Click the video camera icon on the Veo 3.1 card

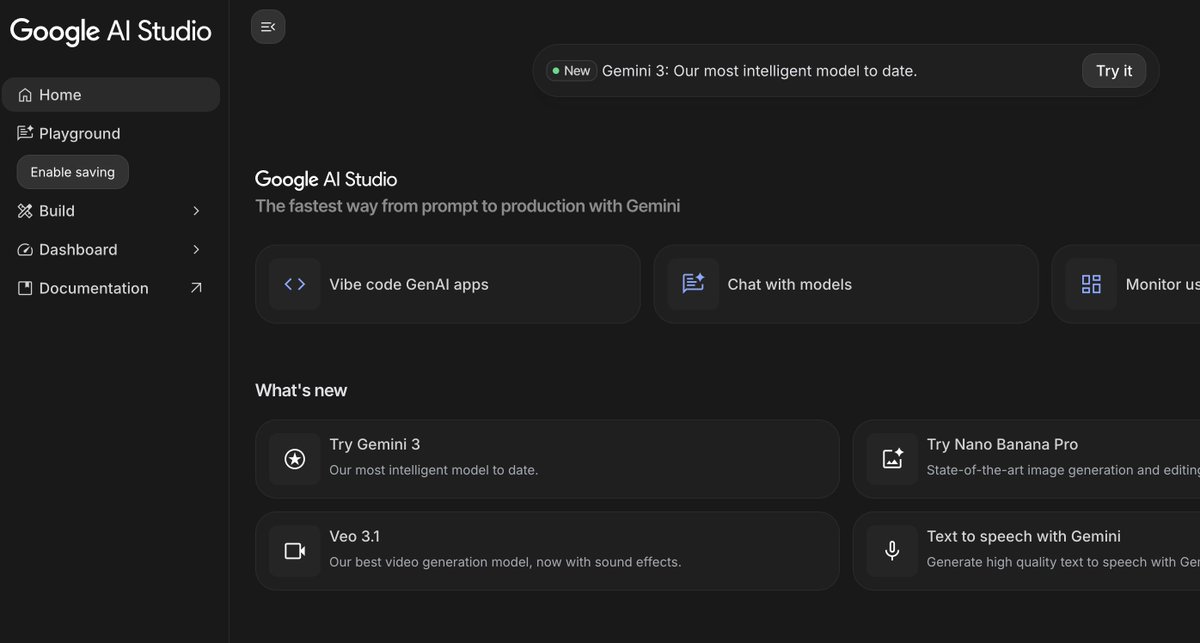295,551
